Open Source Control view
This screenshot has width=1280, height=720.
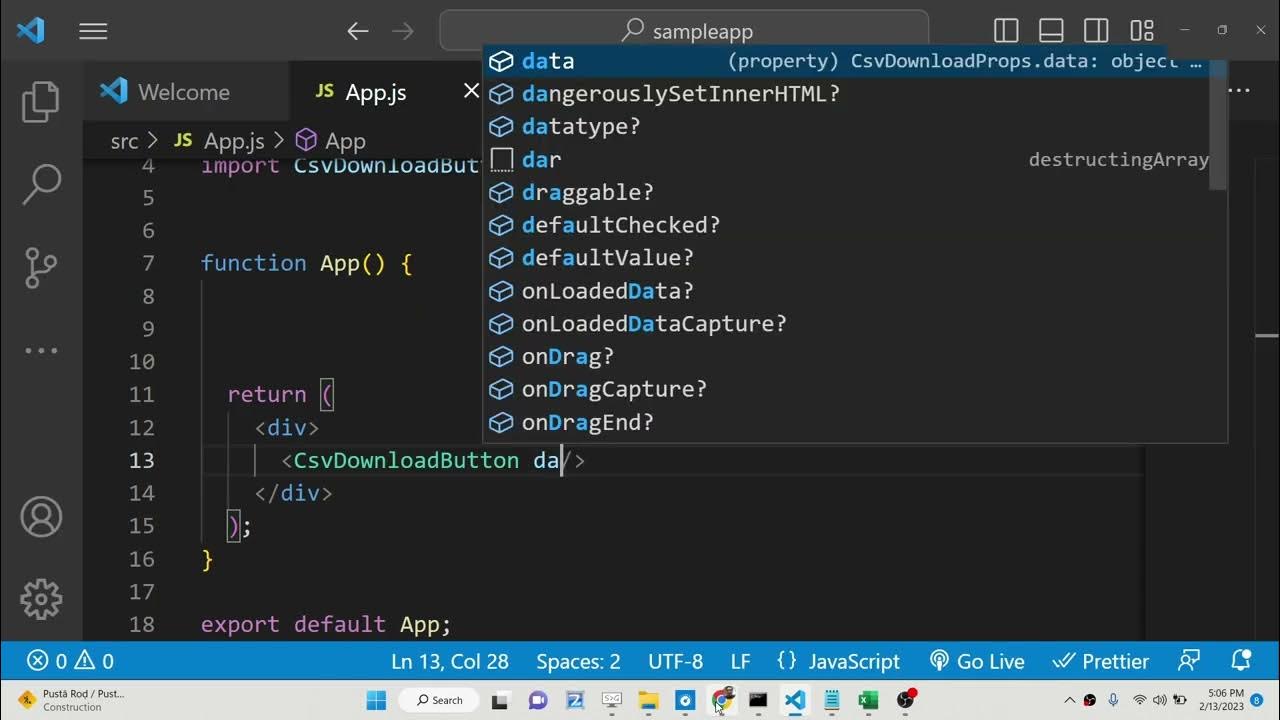(x=41, y=267)
